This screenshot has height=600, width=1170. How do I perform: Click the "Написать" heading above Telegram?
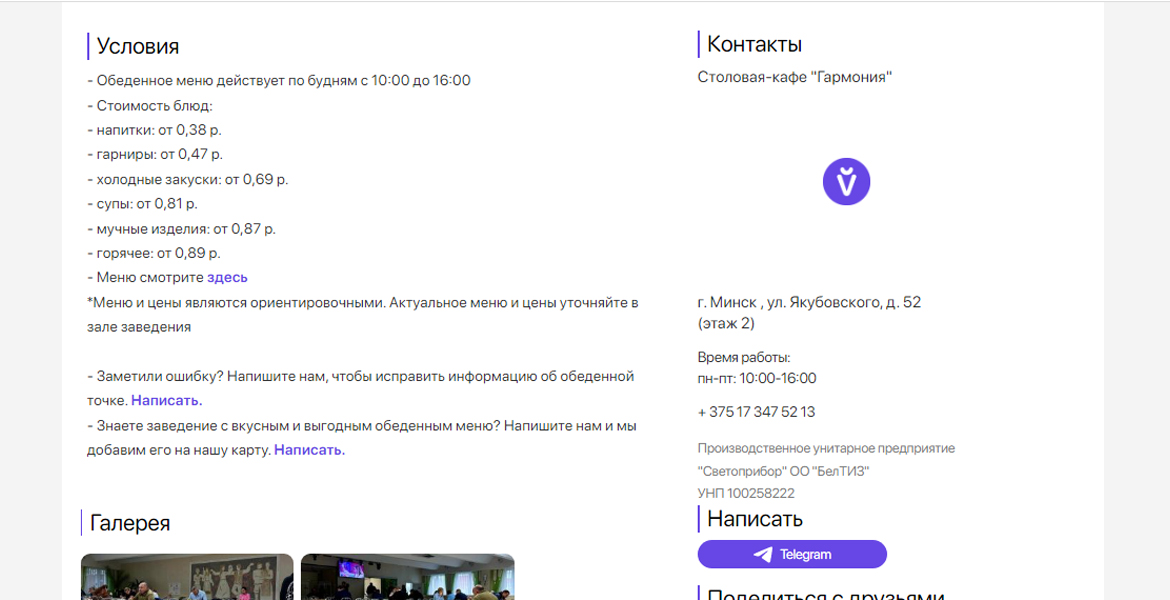tap(755, 519)
